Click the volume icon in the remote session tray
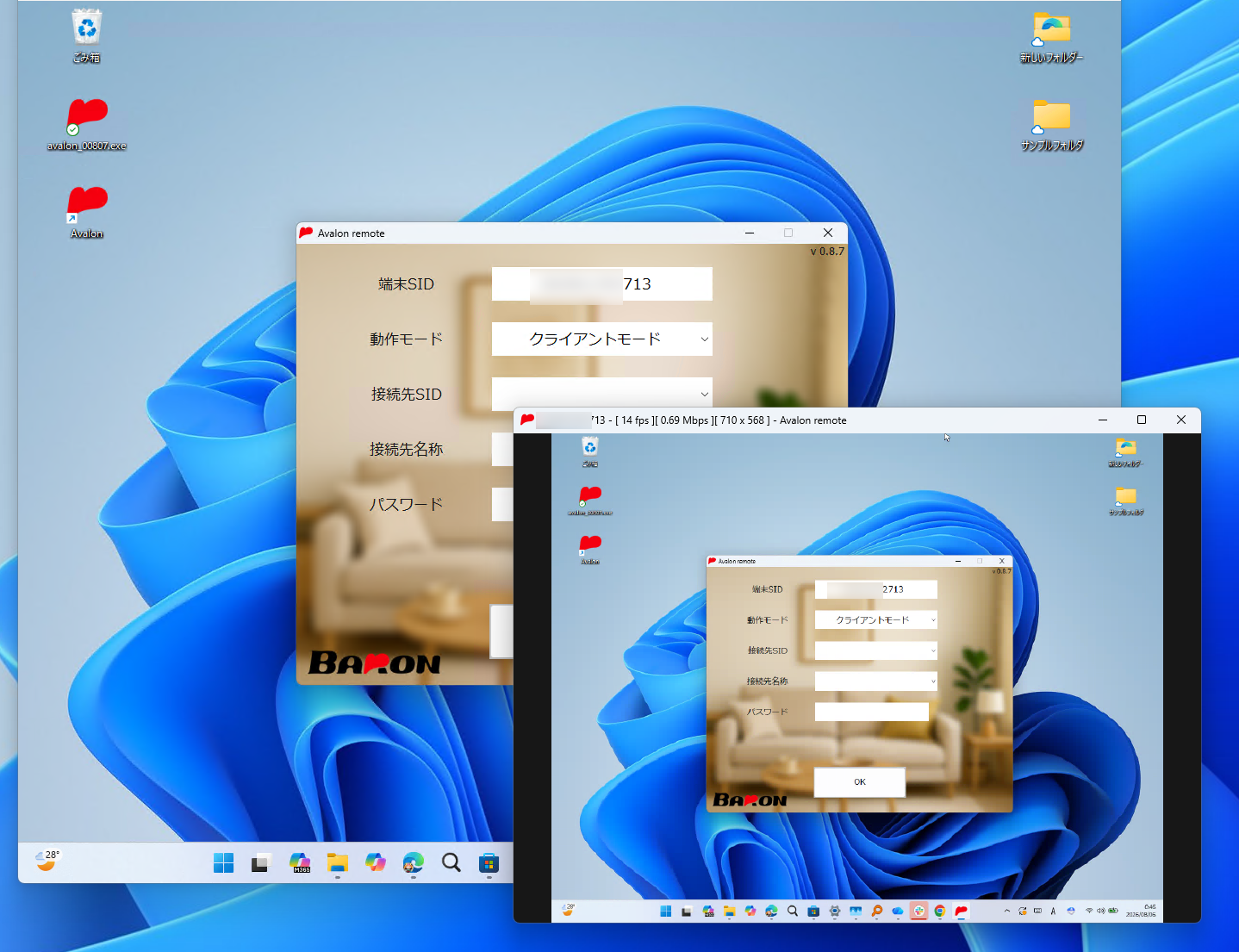1239x952 pixels. (1101, 911)
